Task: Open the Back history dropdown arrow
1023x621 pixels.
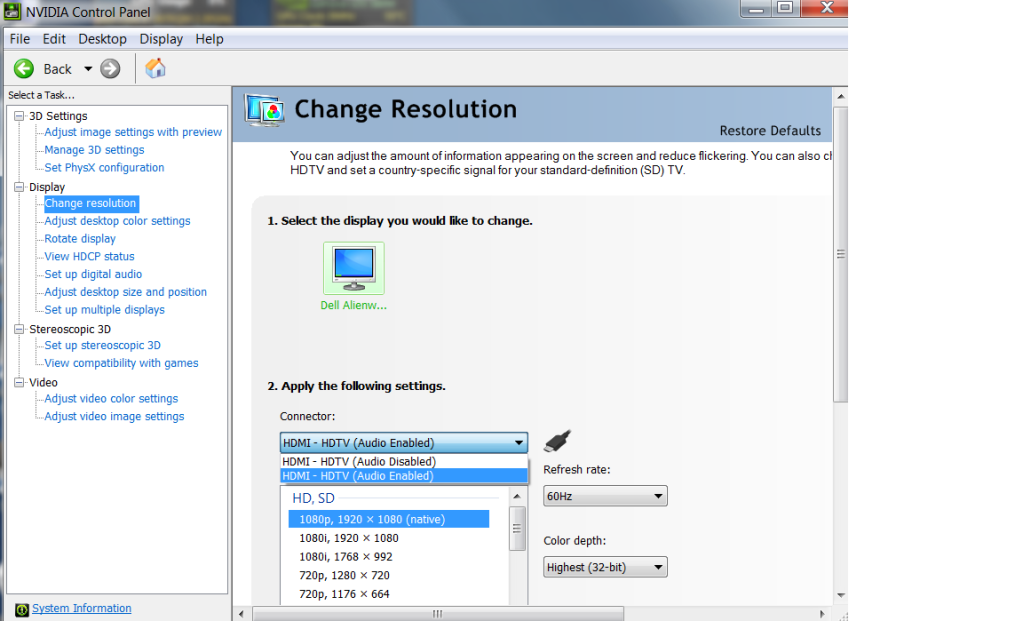Action: coord(88,68)
